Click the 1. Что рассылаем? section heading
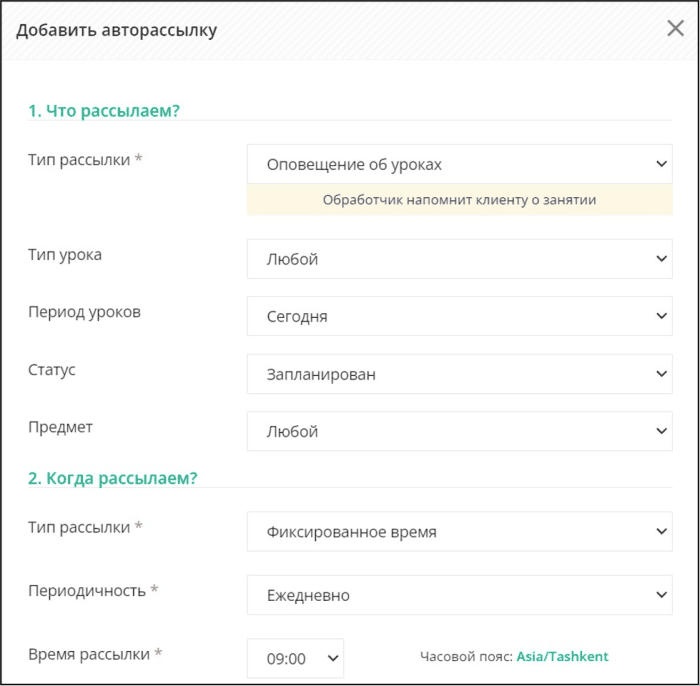Image resolution: width=700 pixels, height=686 pixels. [x=104, y=111]
